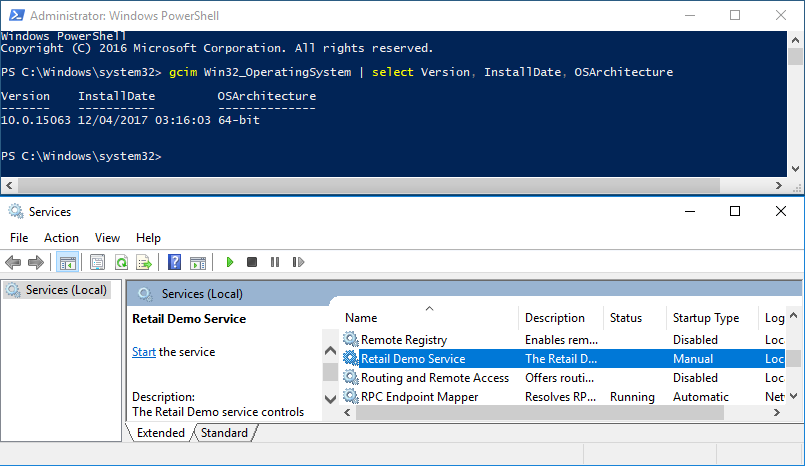Screen dimensions: 805x466
Task: Open the Action menu
Action: [x=61, y=238]
